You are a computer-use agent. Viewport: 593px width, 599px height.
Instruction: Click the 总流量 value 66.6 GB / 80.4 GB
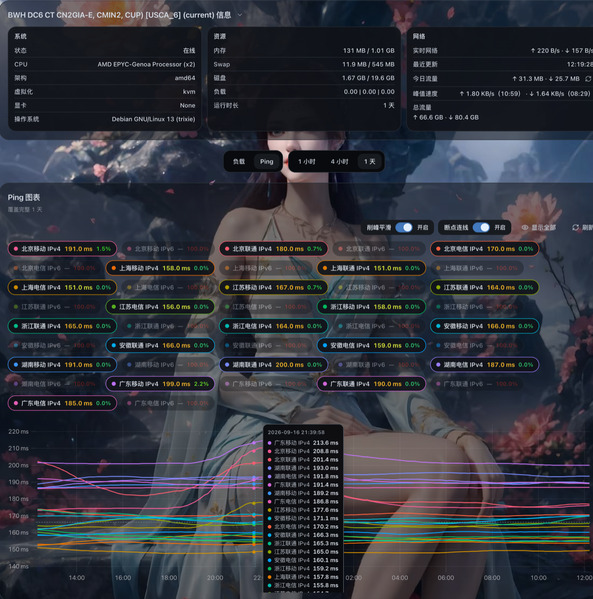446,117
